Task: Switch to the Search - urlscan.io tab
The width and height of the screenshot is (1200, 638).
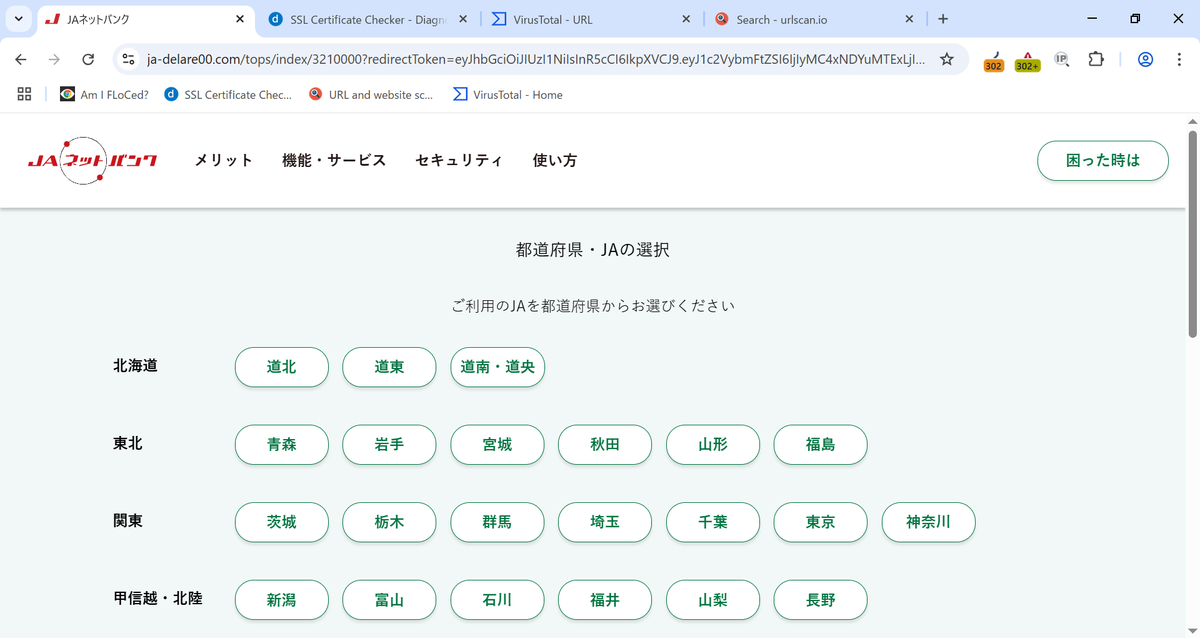Action: (810, 19)
